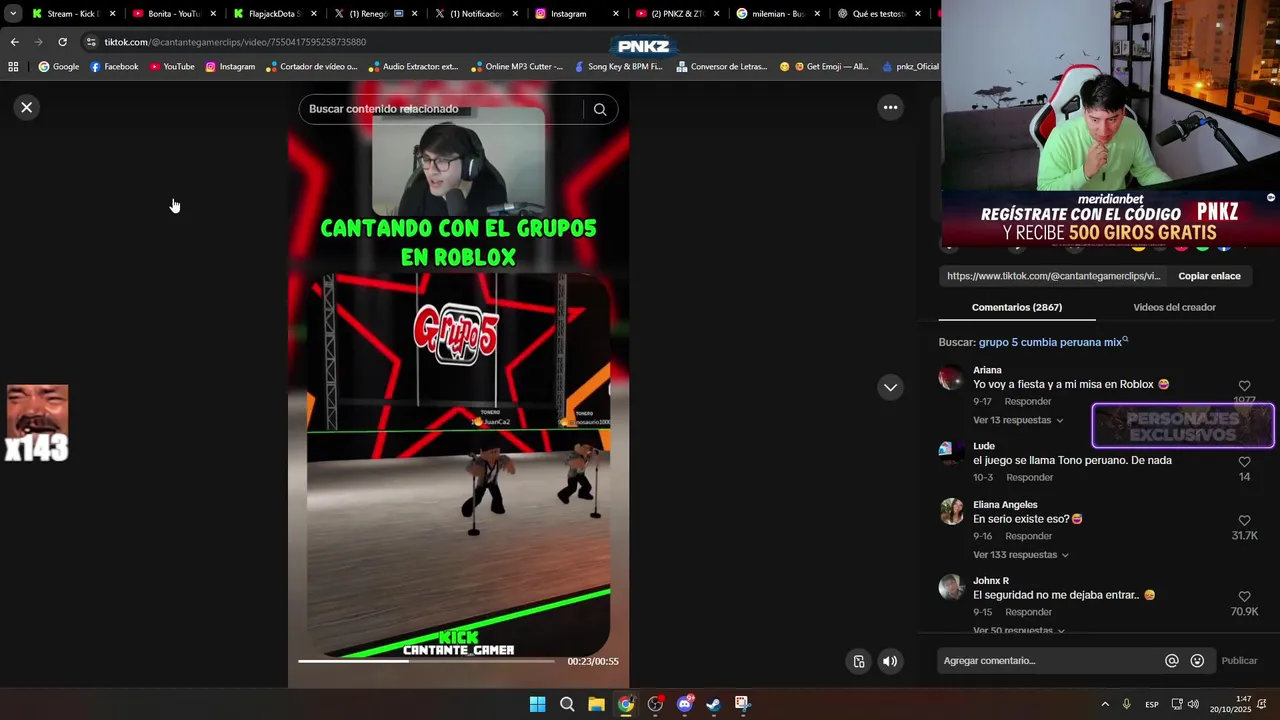
Task: Click the tiktok.com address bar URL
Action: click(x=235, y=42)
